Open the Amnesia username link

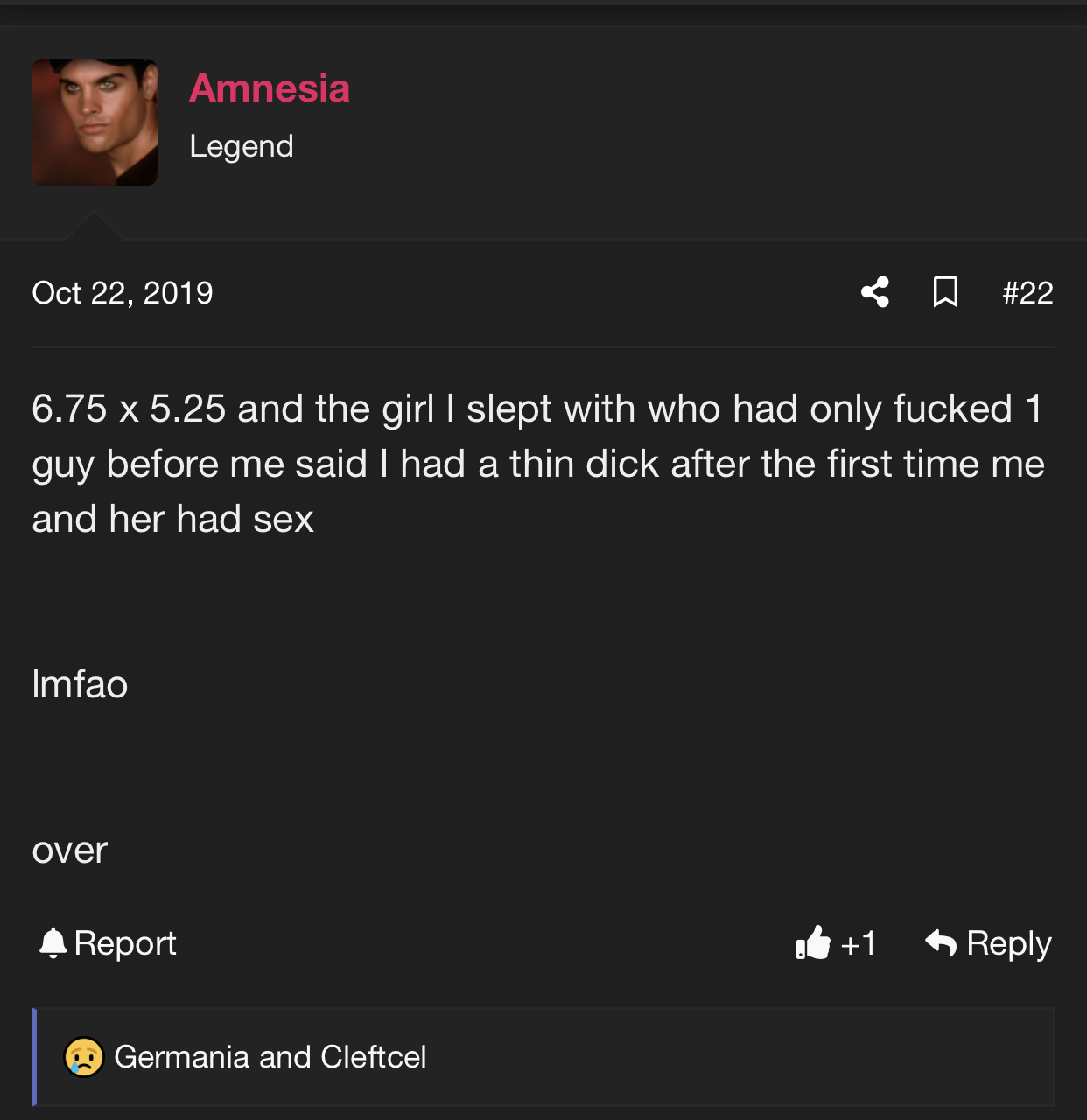click(270, 88)
